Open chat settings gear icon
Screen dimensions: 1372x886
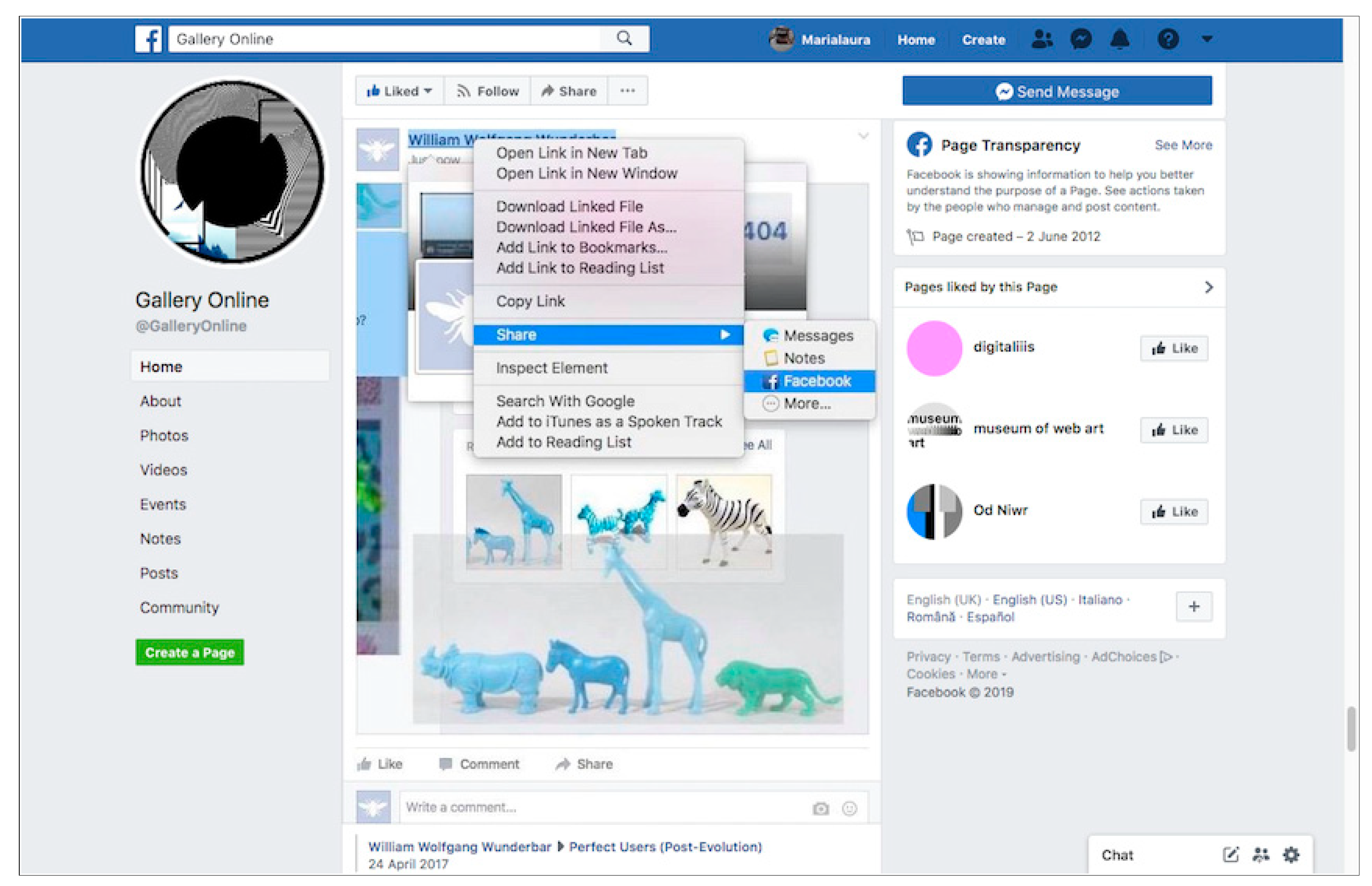point(1291,855)
